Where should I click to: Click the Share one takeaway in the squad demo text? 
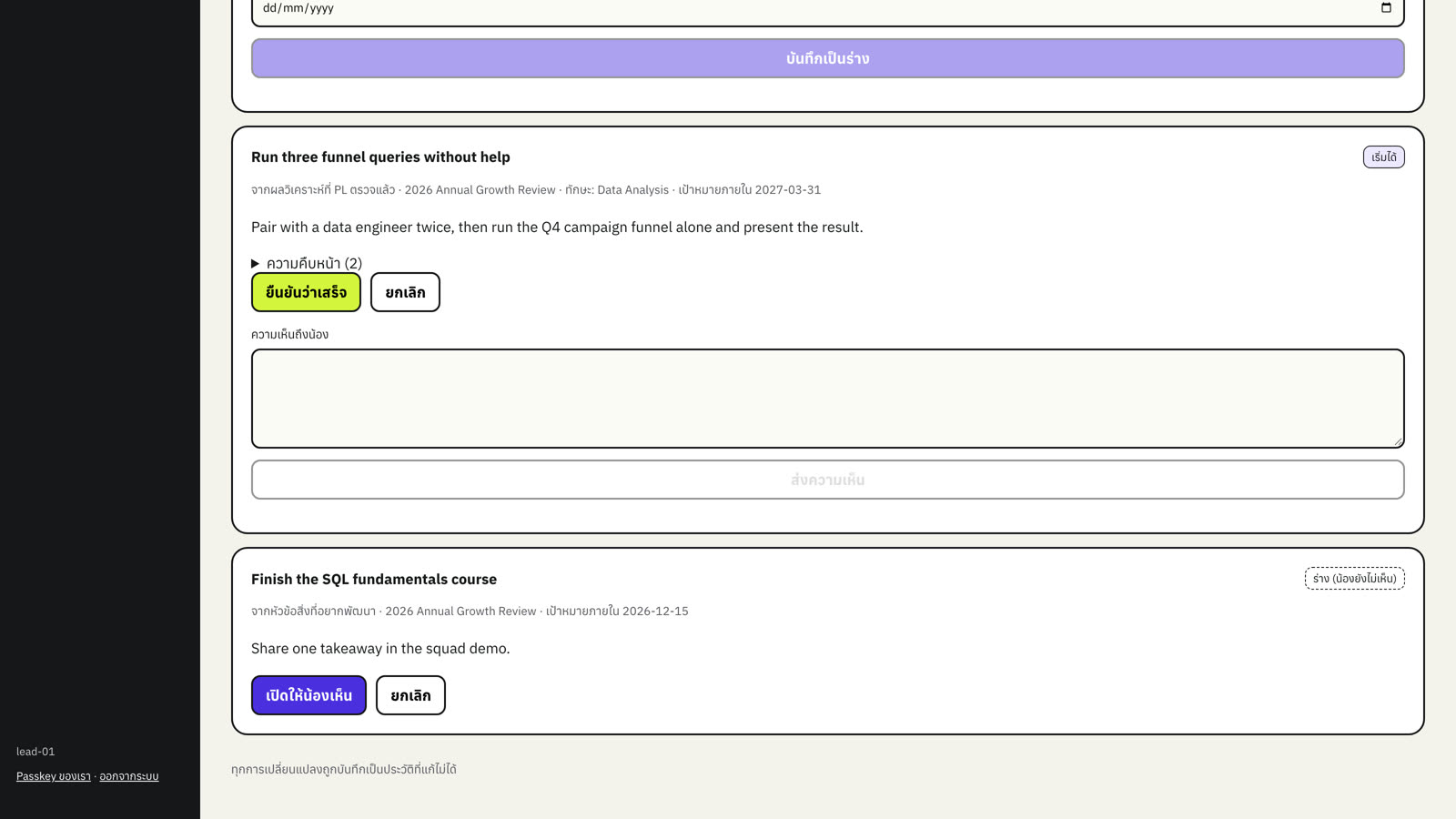tap(380, 649)
